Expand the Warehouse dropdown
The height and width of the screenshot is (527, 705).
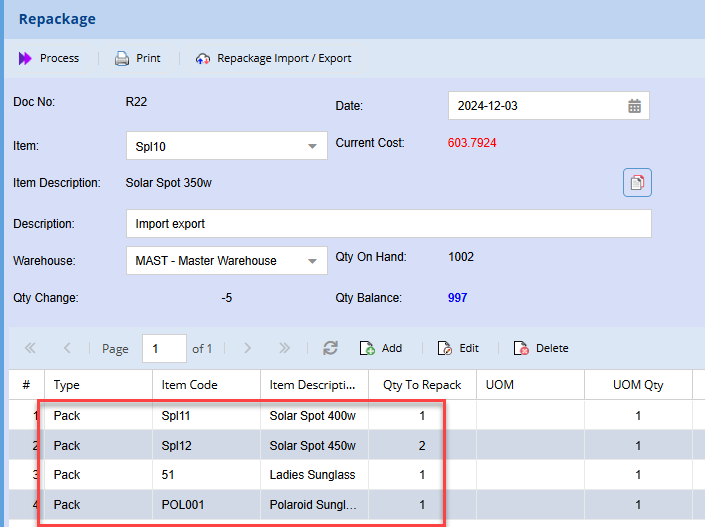311,261
